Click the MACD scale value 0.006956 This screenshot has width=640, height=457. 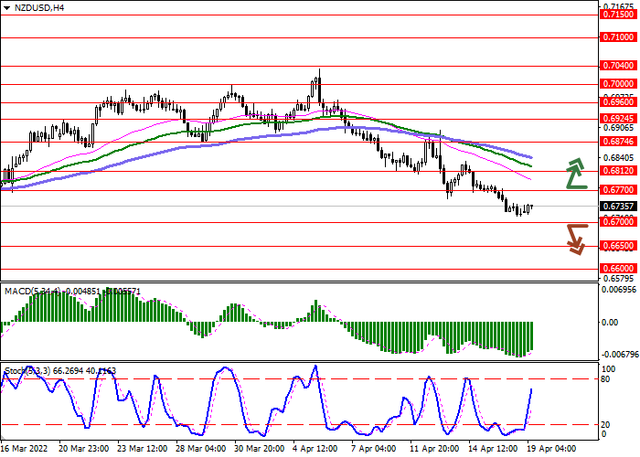click(619, 289)
